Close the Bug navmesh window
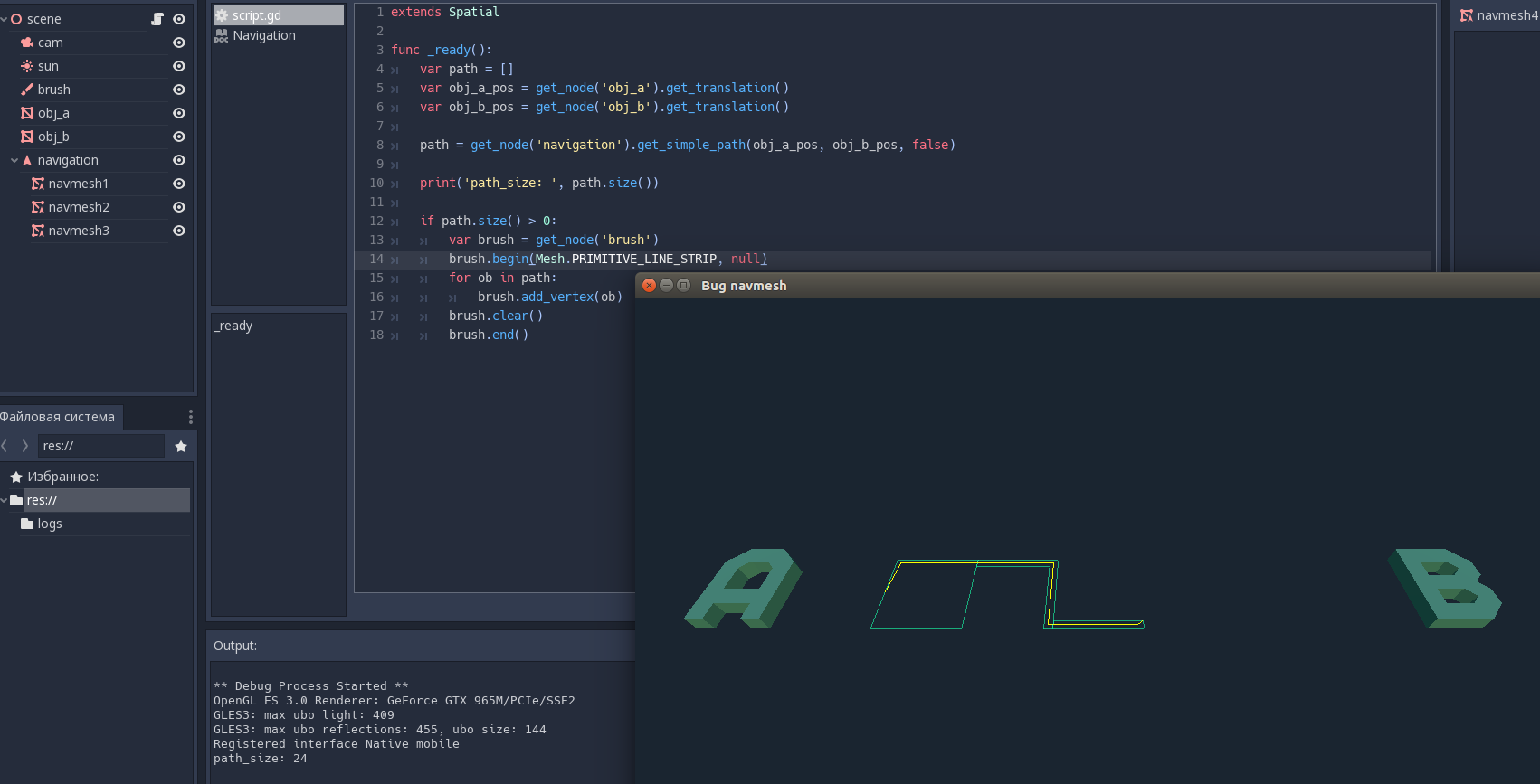Screen dimensions: 1540x784 pos(649,285)
